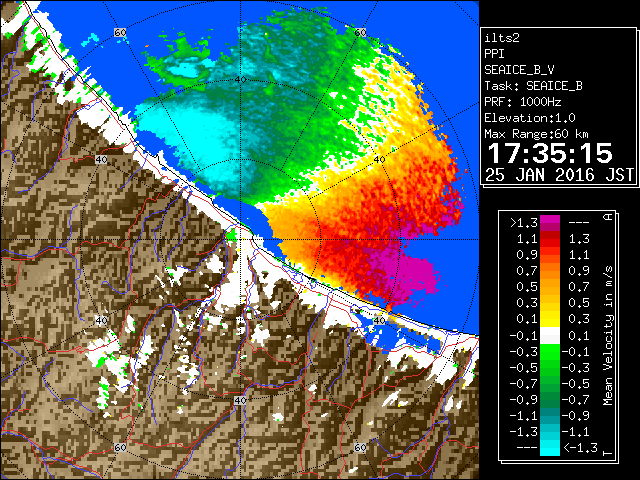640x480 pixels.
Task: Click the 'T' letter at legend's bottom corner
Action: pos(608,453)
